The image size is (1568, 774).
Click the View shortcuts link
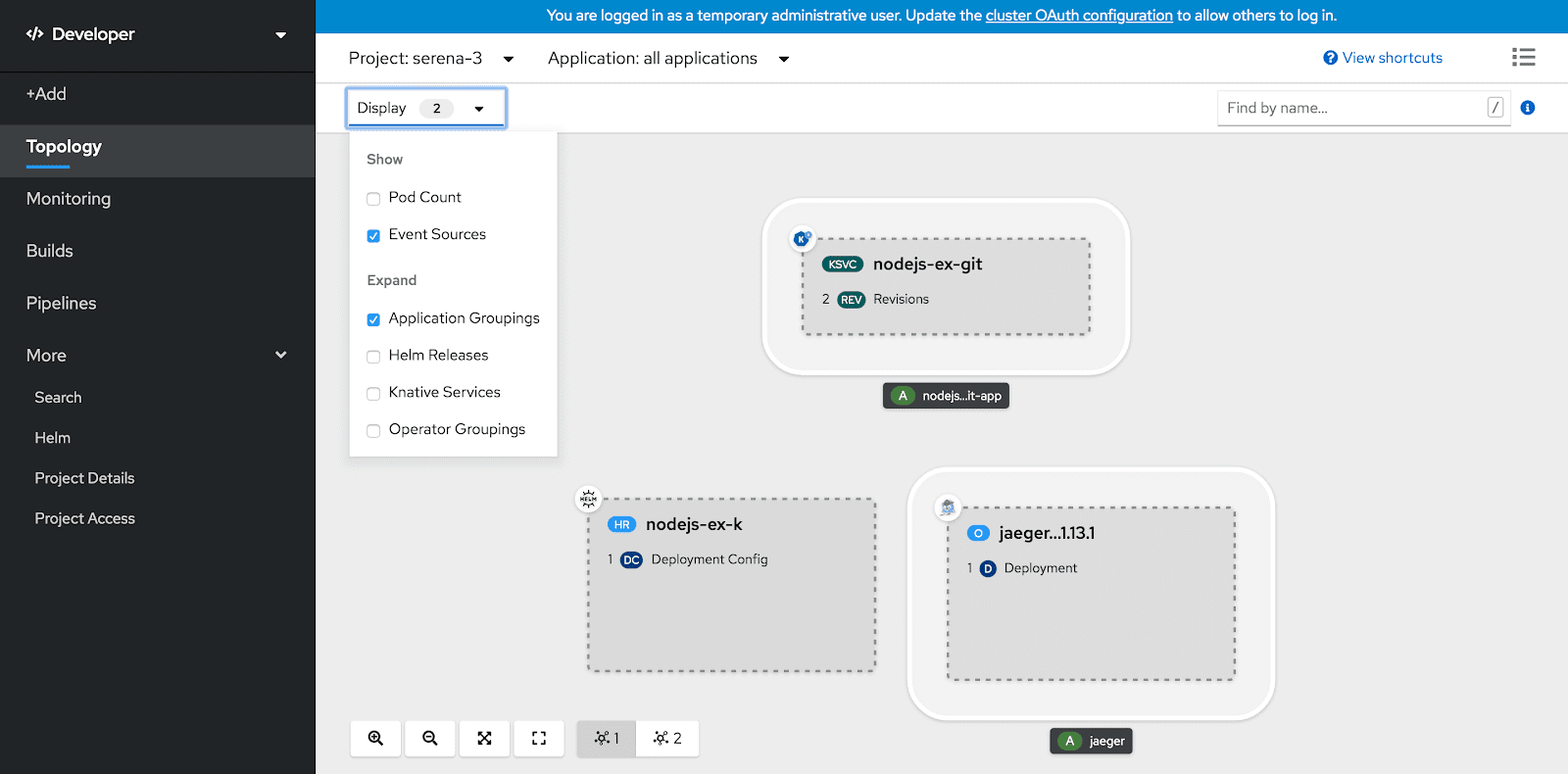click(x=1392, y=58)
